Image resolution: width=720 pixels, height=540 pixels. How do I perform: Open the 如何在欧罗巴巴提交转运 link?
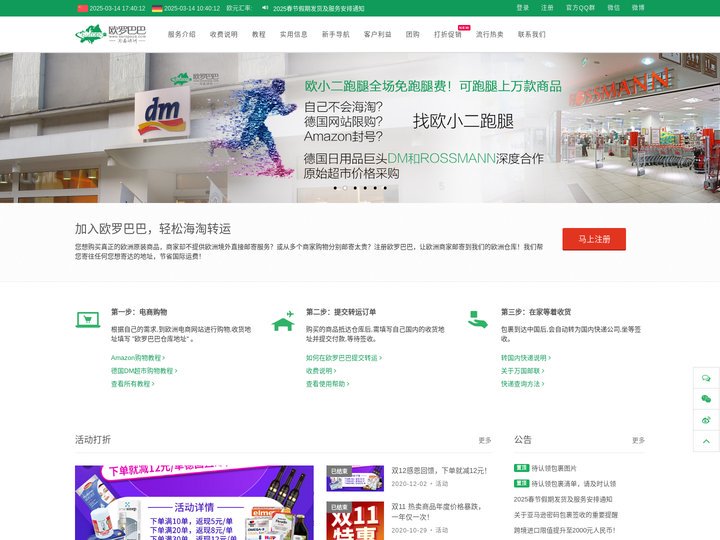click(344, 358)
